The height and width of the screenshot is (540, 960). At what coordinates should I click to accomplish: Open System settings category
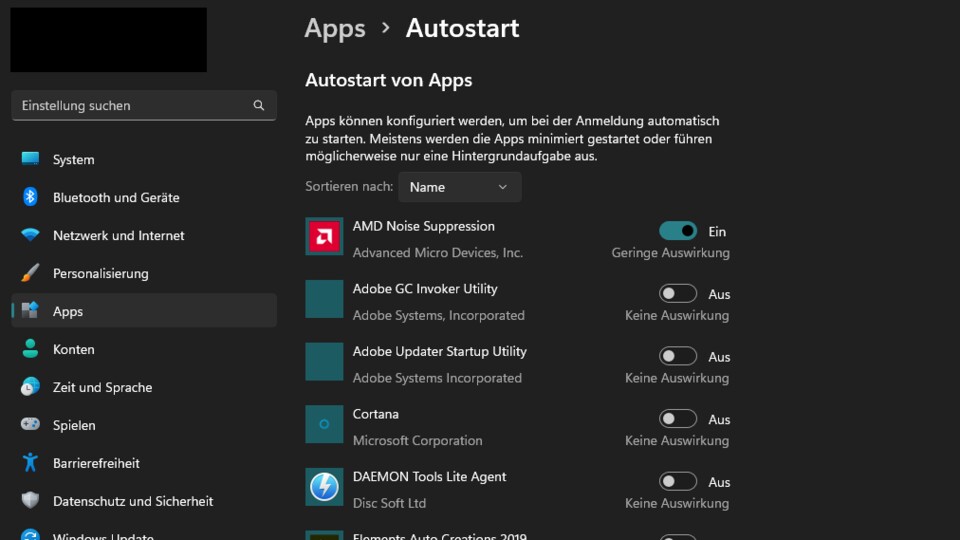click(144, 159)
